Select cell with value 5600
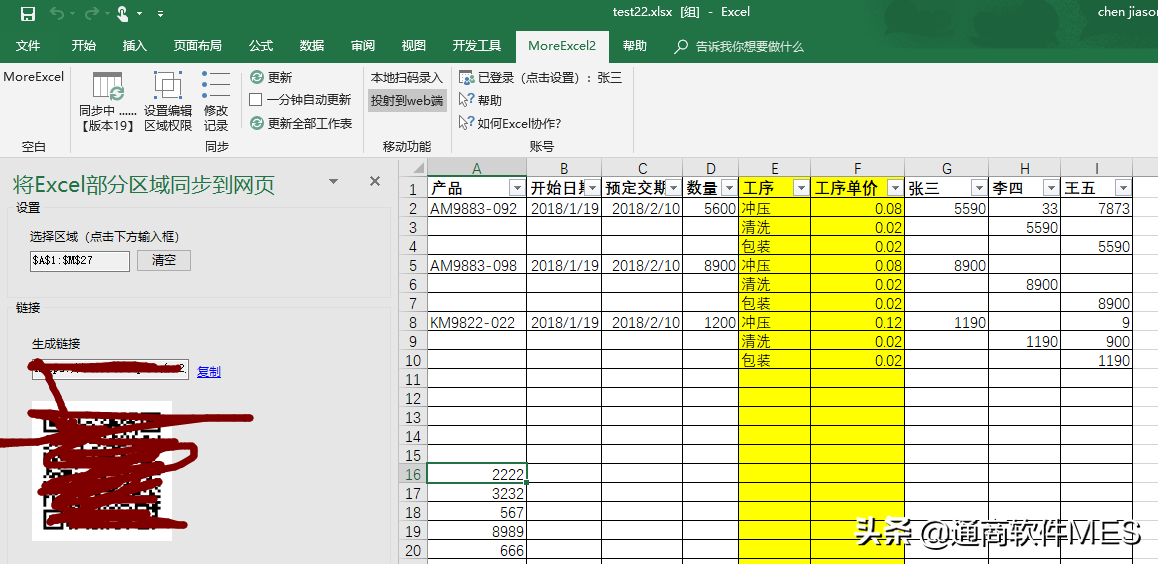The image size is (1158, 564). click(710, 208)
